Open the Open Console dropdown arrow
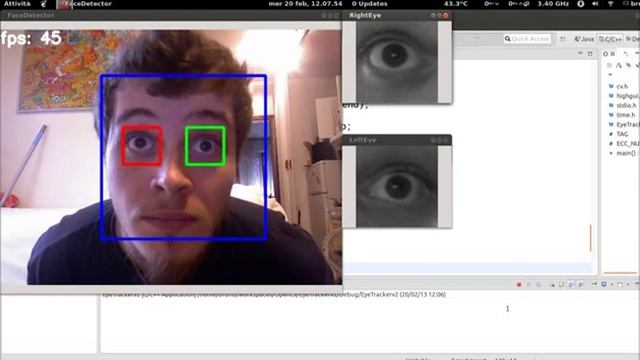Screen dimensions: 640x360 628,284
